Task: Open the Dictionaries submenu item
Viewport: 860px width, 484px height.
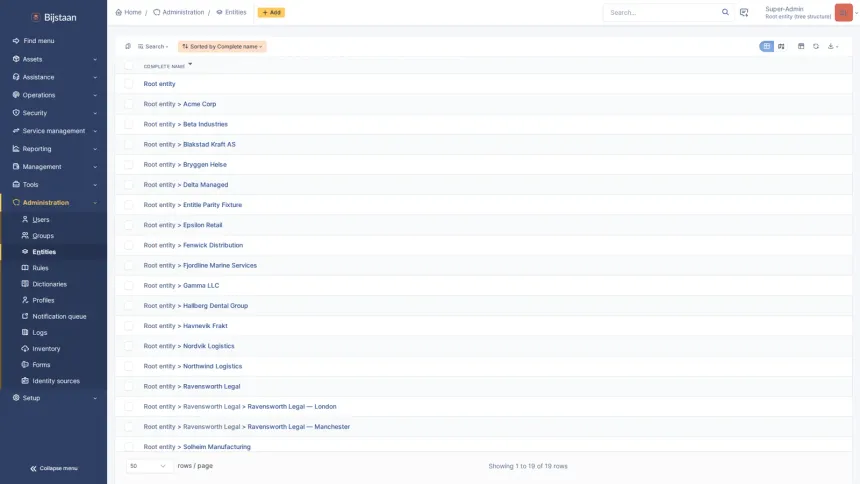Action: (x=49, y=284)
